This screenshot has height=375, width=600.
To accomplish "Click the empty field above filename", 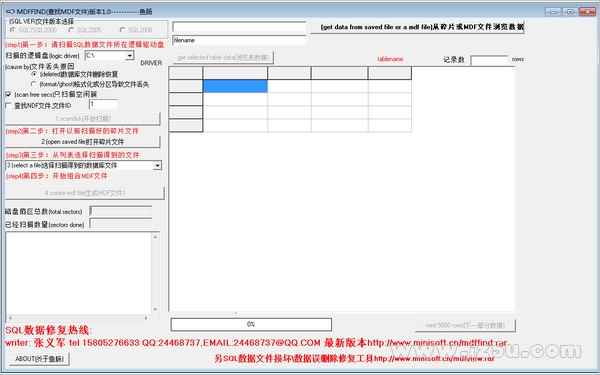I will click(x=239, y=27).
